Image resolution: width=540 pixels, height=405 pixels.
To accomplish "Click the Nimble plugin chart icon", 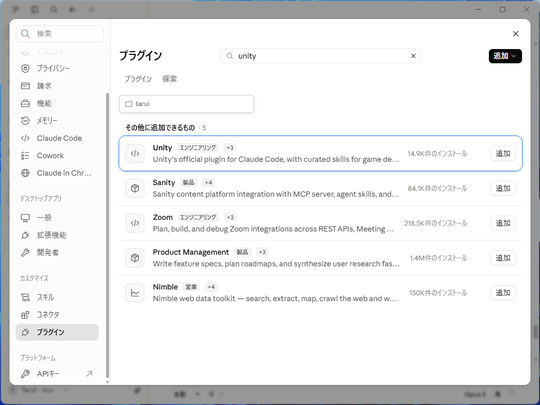I will (x=135, y=293).
